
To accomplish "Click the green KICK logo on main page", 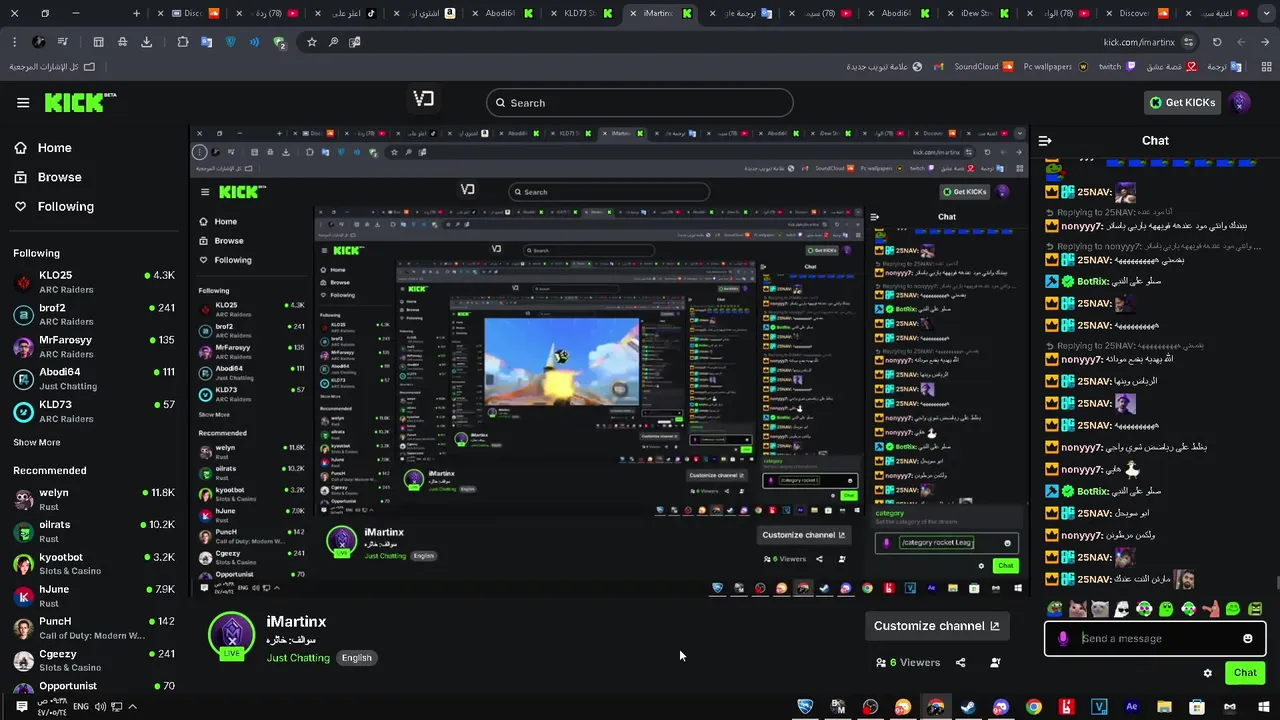I will pos(80,102).
